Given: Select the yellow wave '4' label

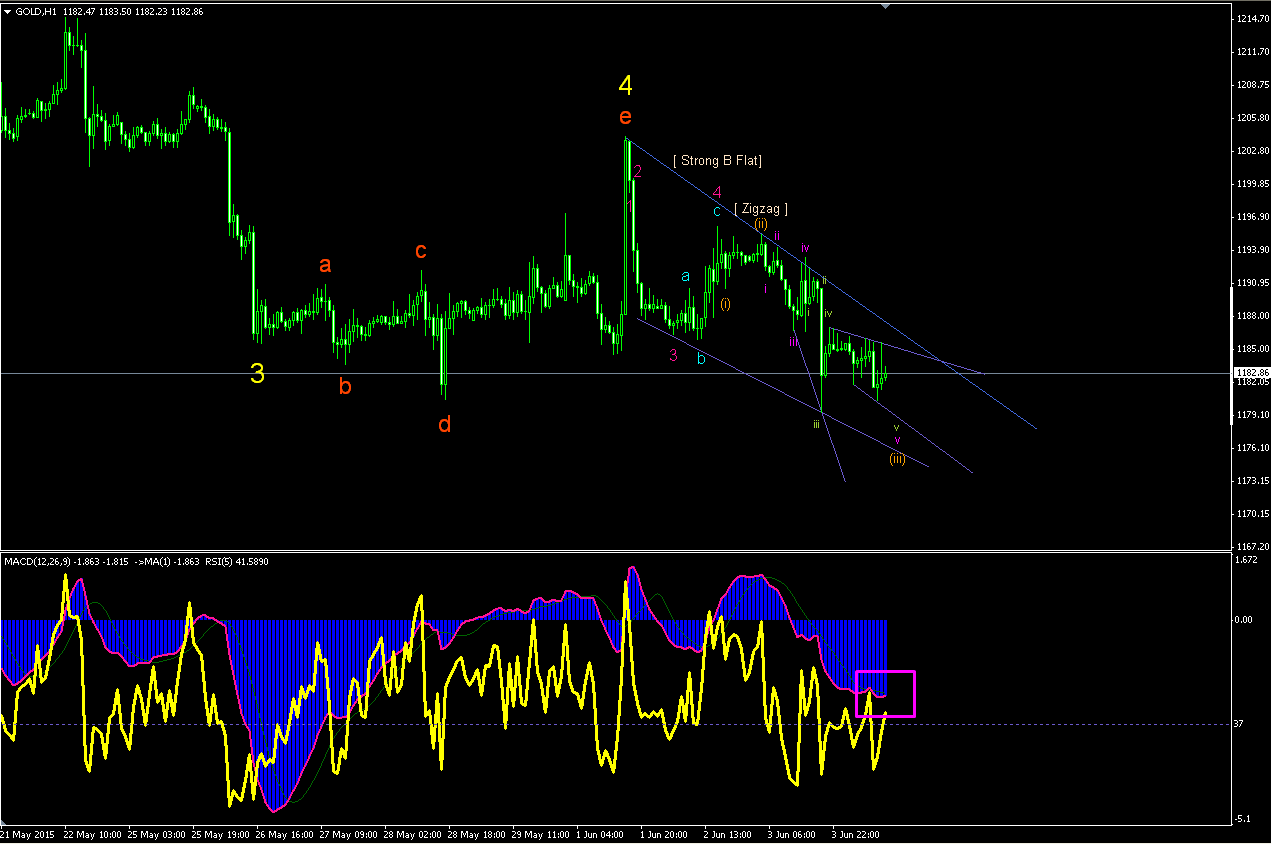Looking at the screenshot, I should [625, 85].
